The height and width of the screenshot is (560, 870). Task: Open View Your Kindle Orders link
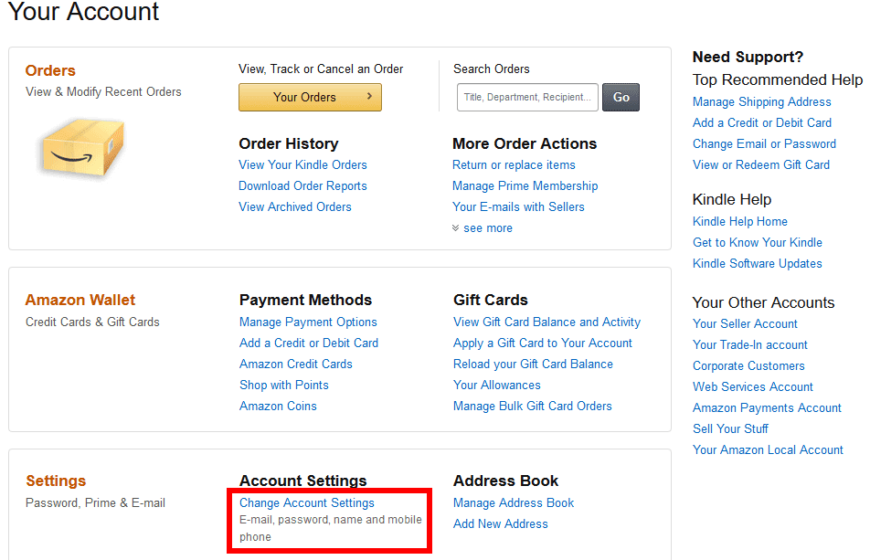coord(302,165)
